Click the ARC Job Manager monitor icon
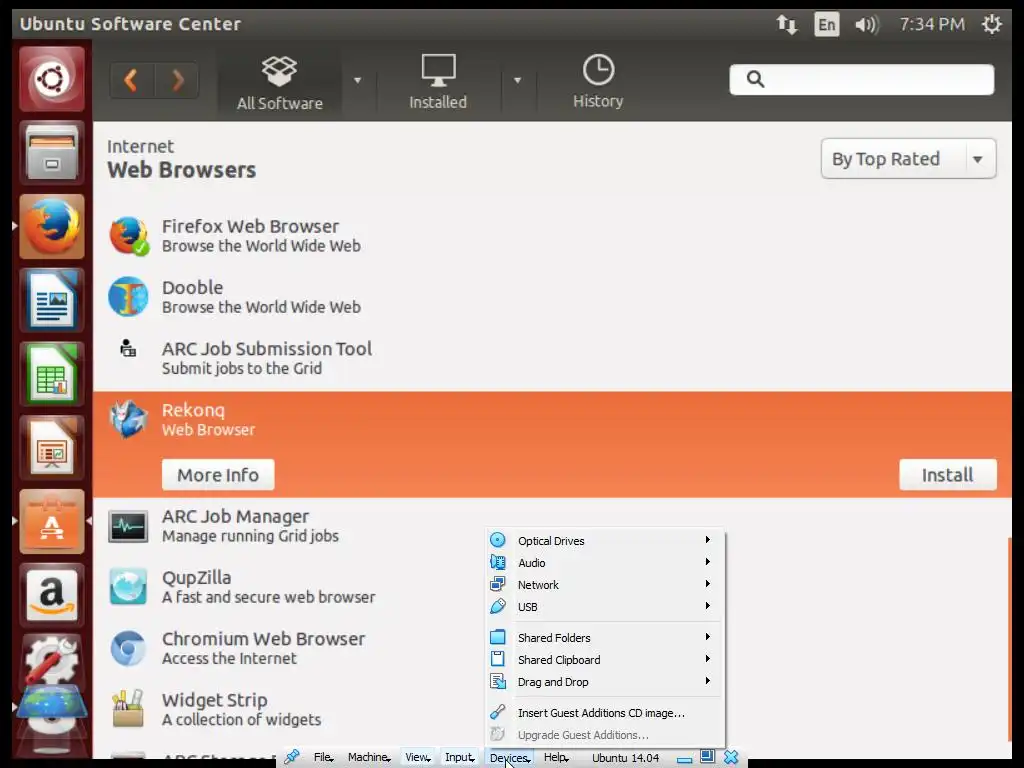The width and height of the screenshot is (1024, 768). click(x=128, y=526)
